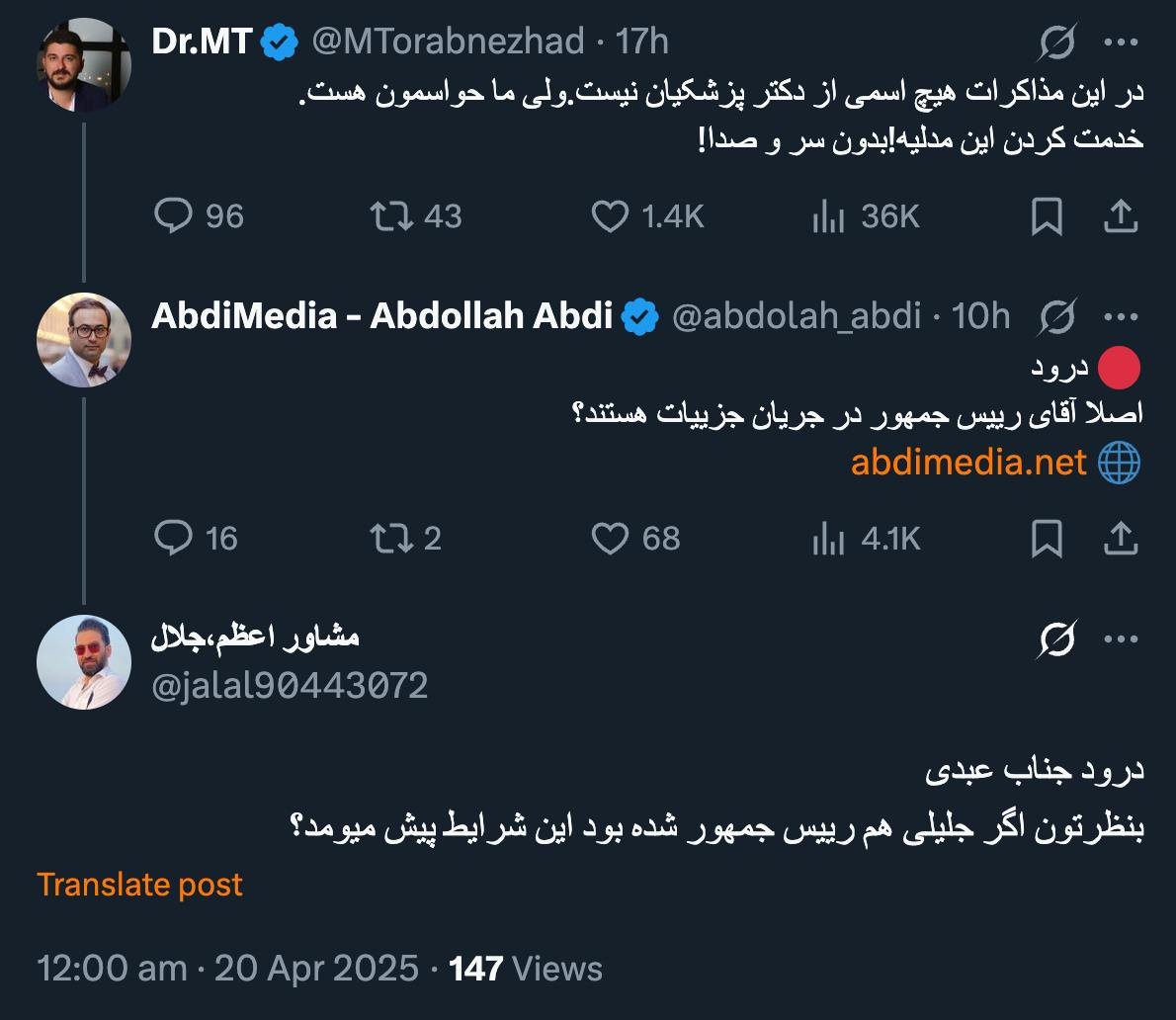
Task: Bookmark Abdollah Abdi's reply
Action: [x=1047, y=538]
